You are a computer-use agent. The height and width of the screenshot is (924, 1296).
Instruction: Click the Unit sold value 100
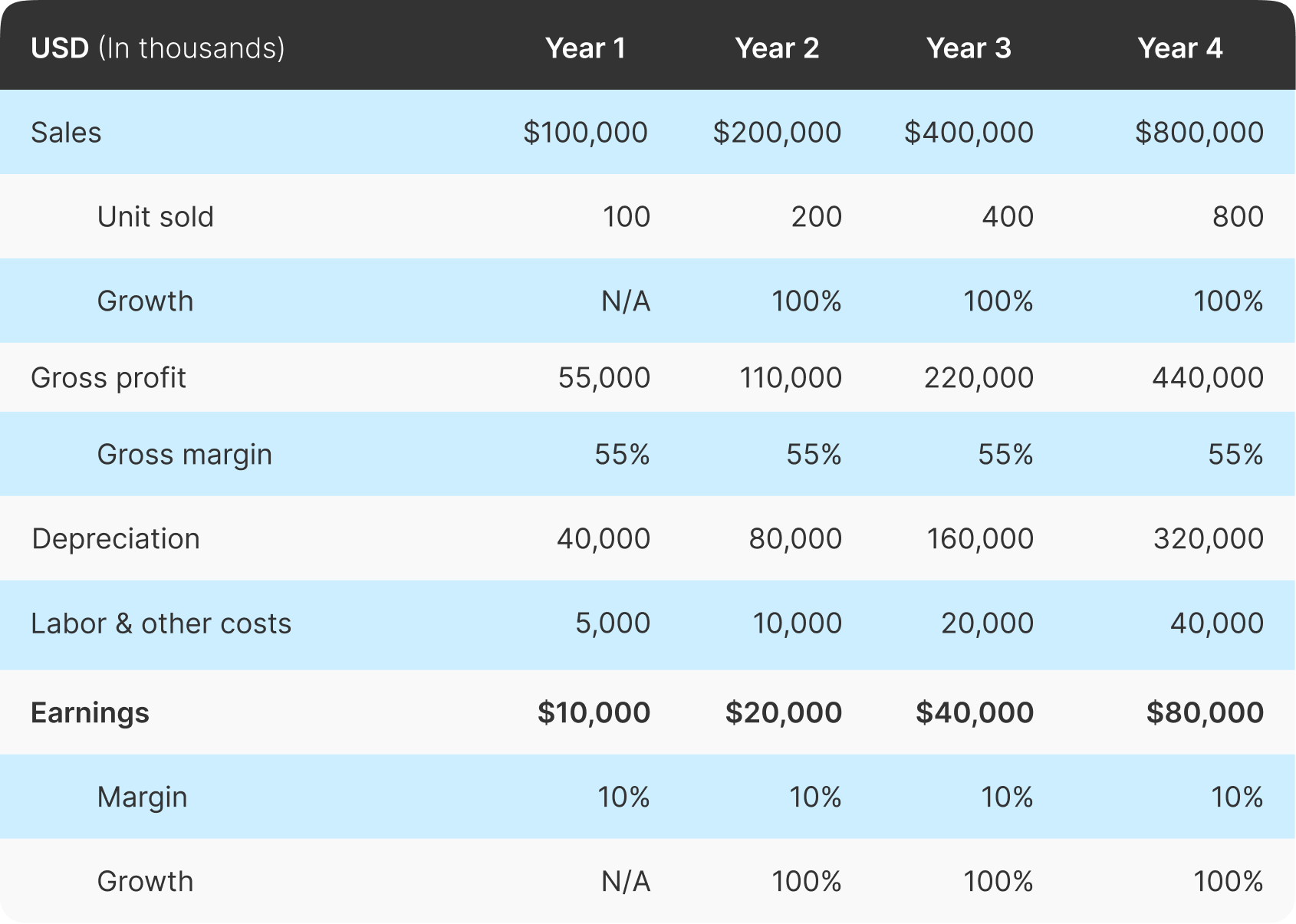[627, 217]
